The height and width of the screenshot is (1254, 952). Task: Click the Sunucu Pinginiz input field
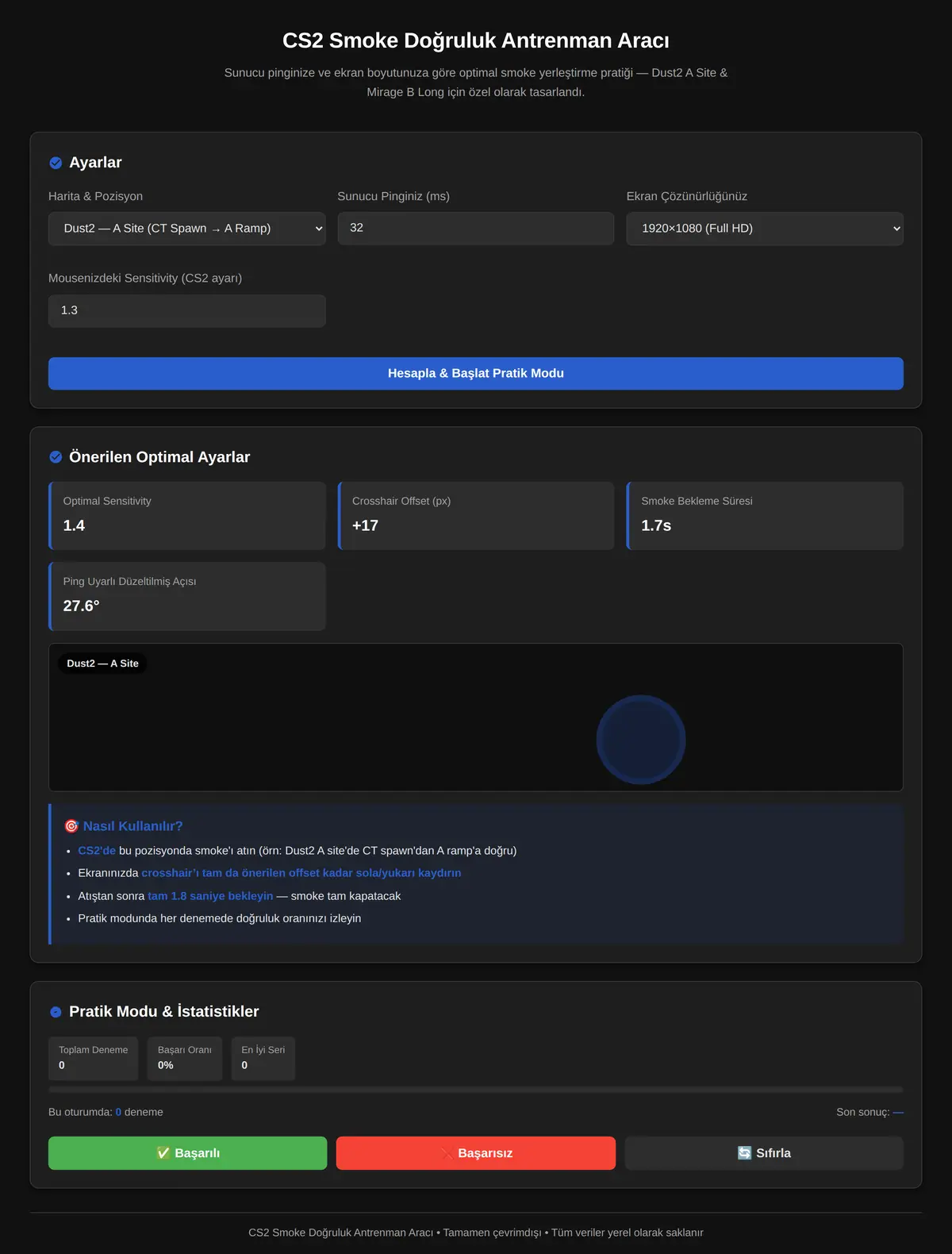tap(476, 228)
